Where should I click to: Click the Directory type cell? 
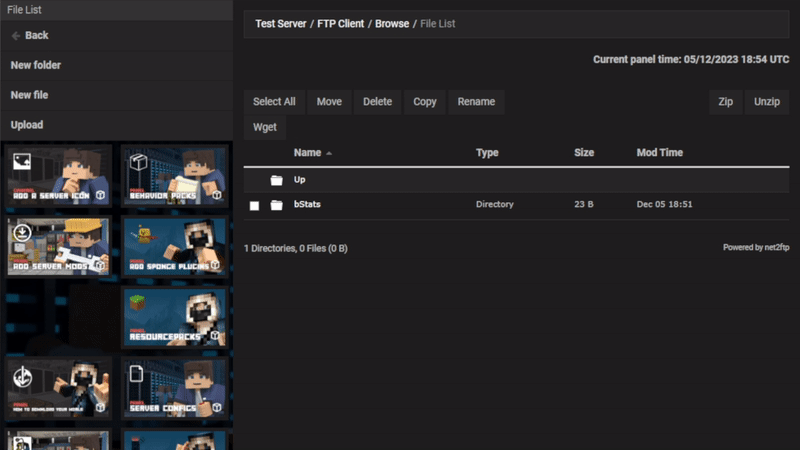pyautogui.click(x=495, y=204)
